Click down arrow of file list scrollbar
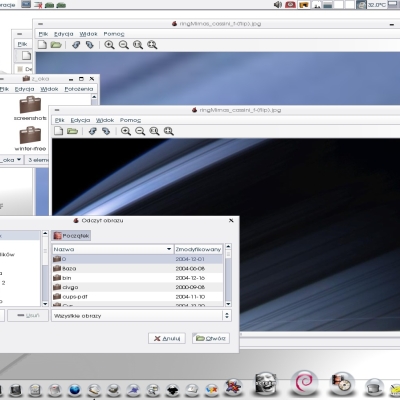 228,304
